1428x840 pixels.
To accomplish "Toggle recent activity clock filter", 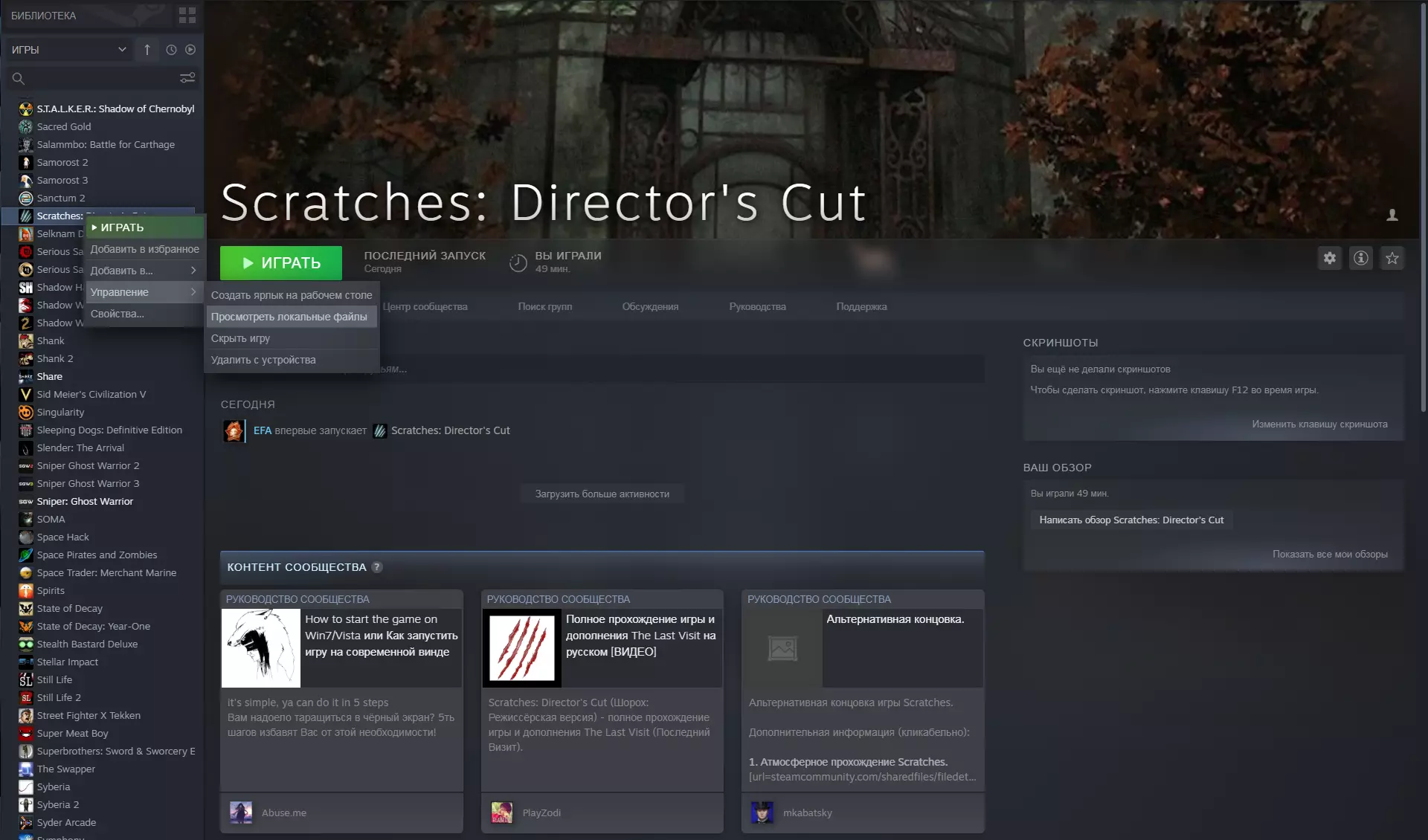I will 171,50.
